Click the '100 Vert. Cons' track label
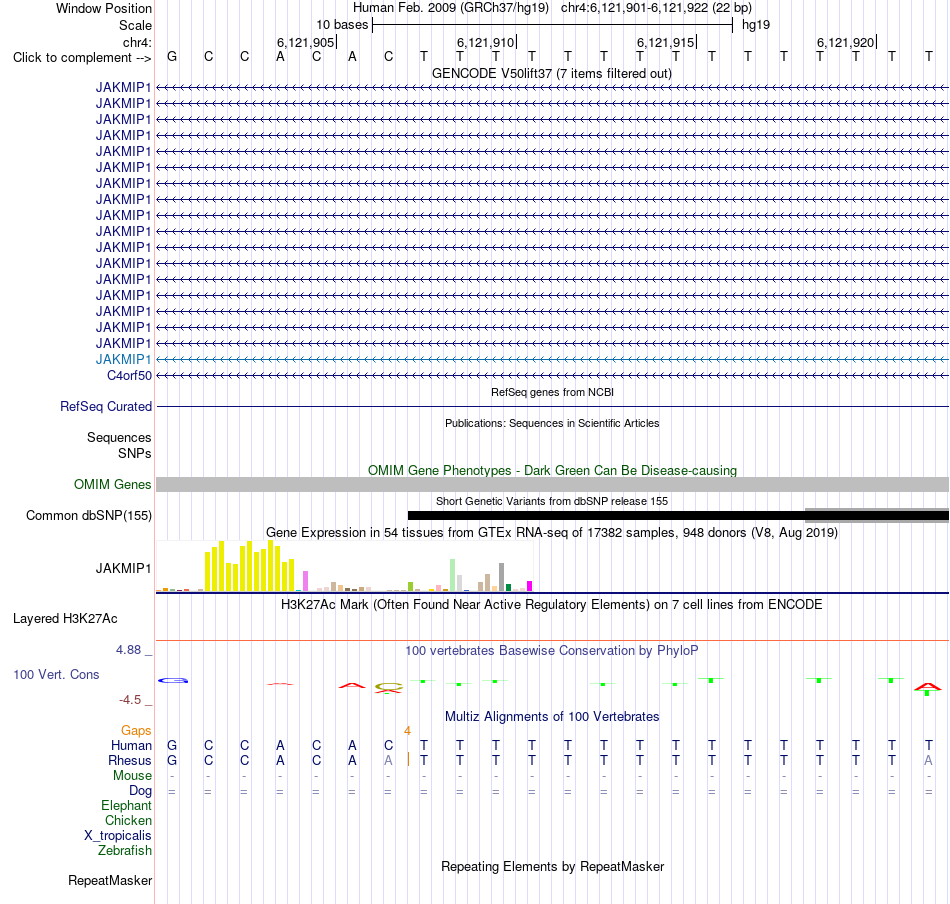The height and width of the screenshot is (904, 950). (56, 674)
